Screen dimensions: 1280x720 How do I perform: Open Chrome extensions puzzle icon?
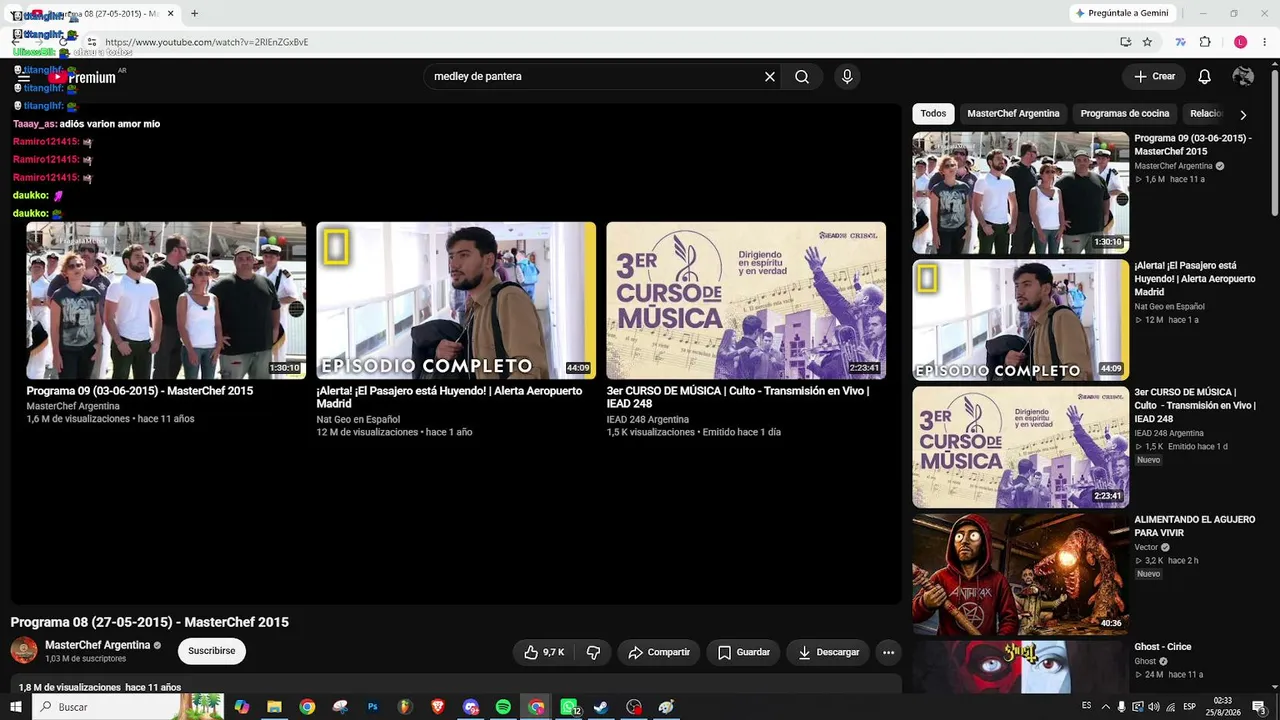1205,42
